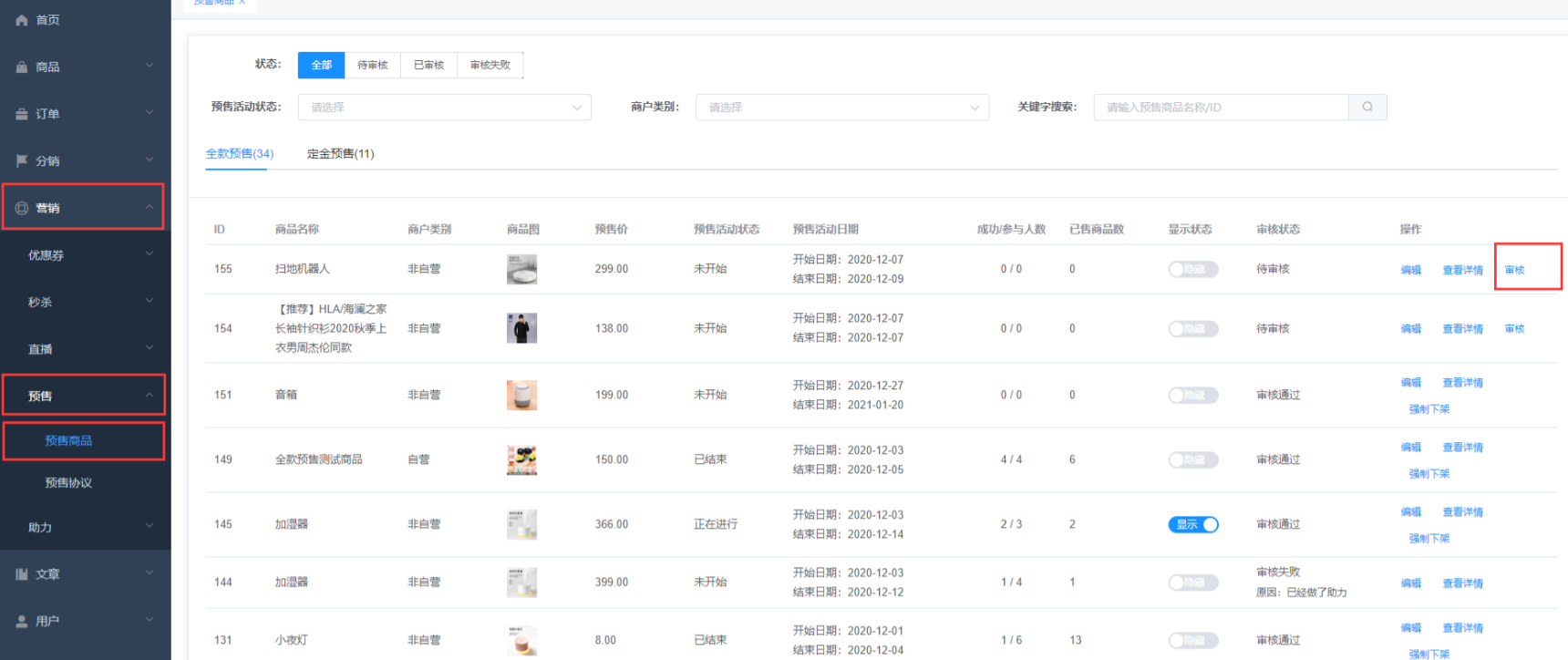
Task: Click 强制下架 for product 151
Action: (1429, 409)
